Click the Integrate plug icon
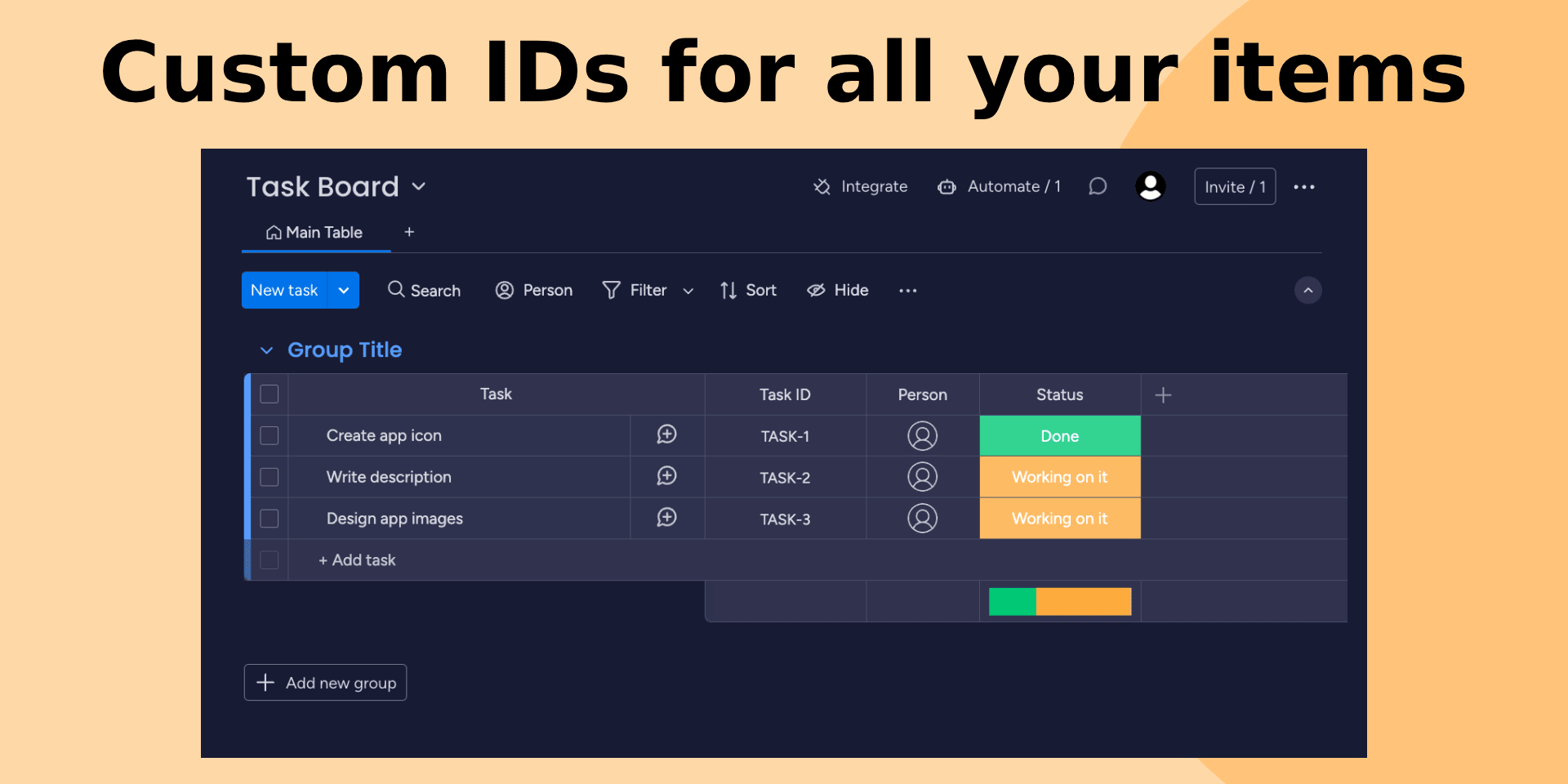This screenshot has height=784, width=1568. (822, 187)
